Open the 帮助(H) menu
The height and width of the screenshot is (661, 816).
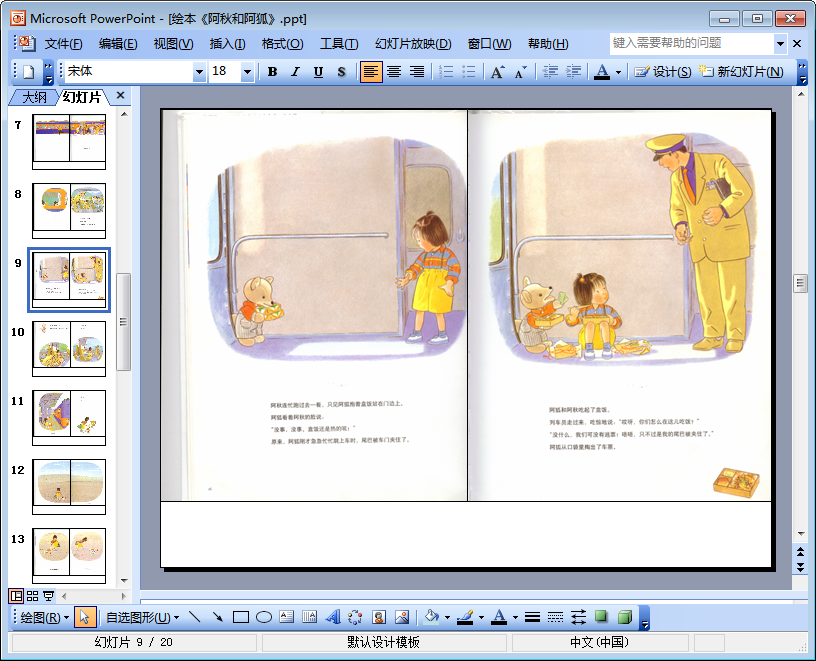click(548, 44)
